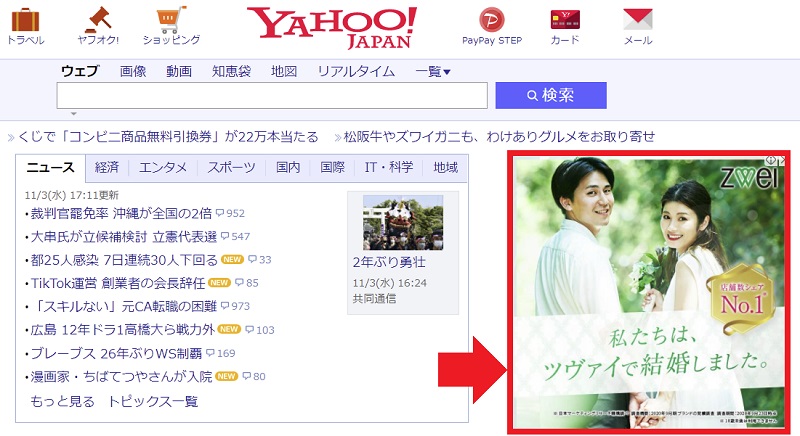Click the 共同通信 source label
The image size is (800, 436).
click(374, 299)
